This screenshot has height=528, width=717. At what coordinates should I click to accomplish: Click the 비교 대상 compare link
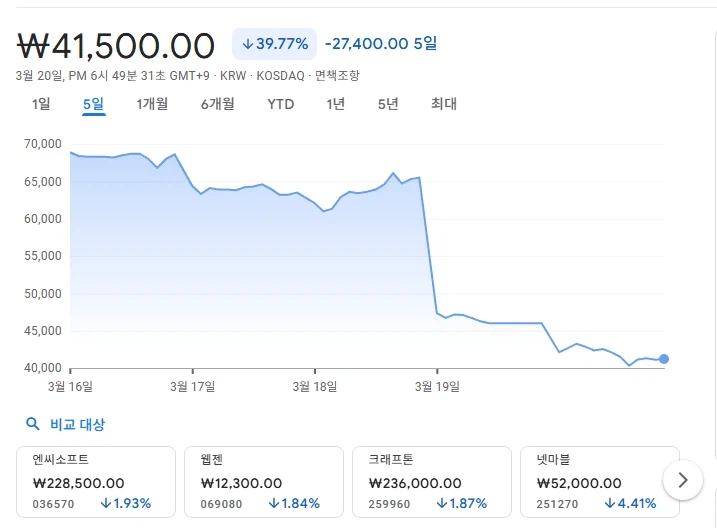(78, 424)
